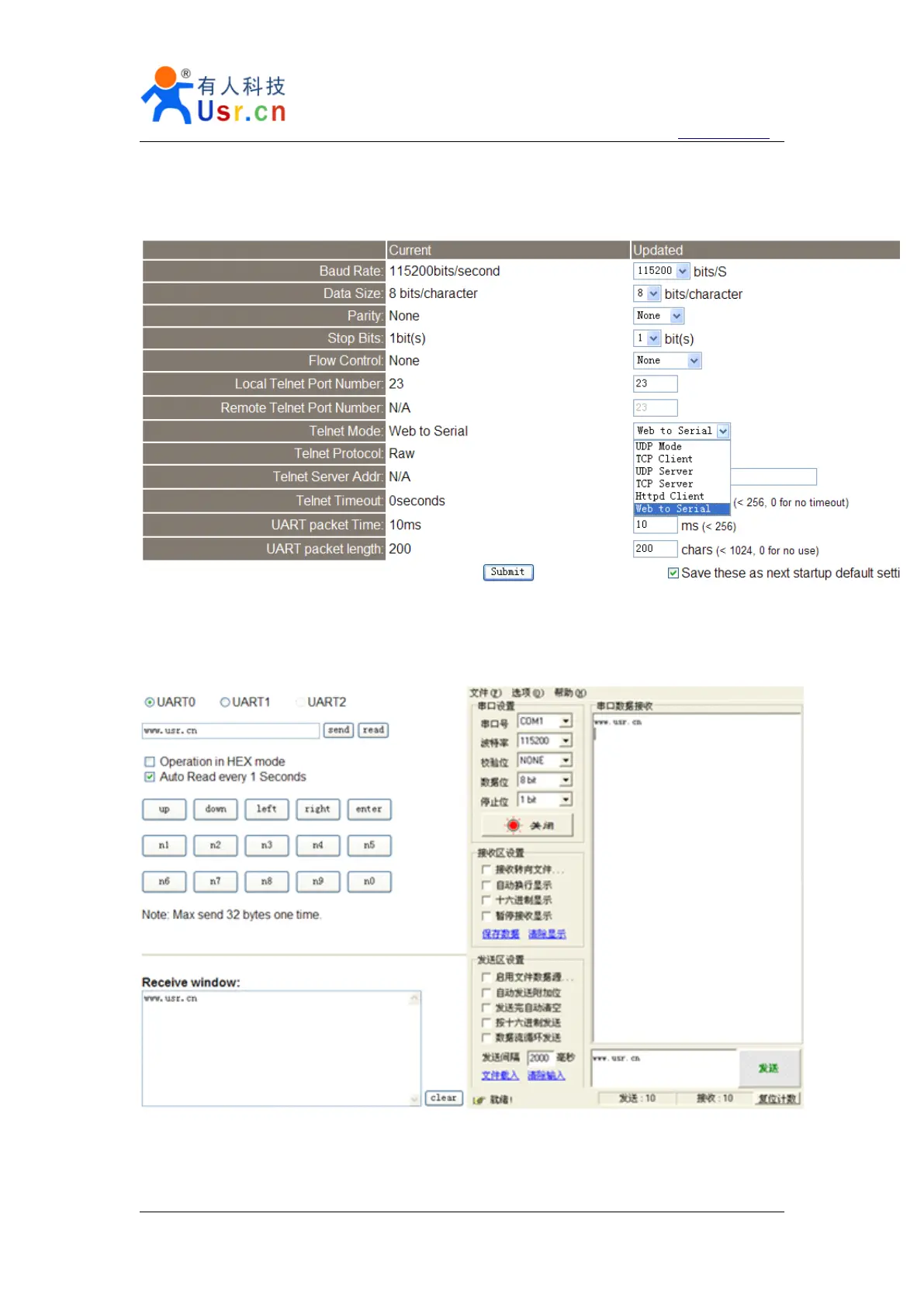The width and height of the screenshot is (924, 1307).
Task: Select the UART0 radio button
Action: tap(150, 702)
